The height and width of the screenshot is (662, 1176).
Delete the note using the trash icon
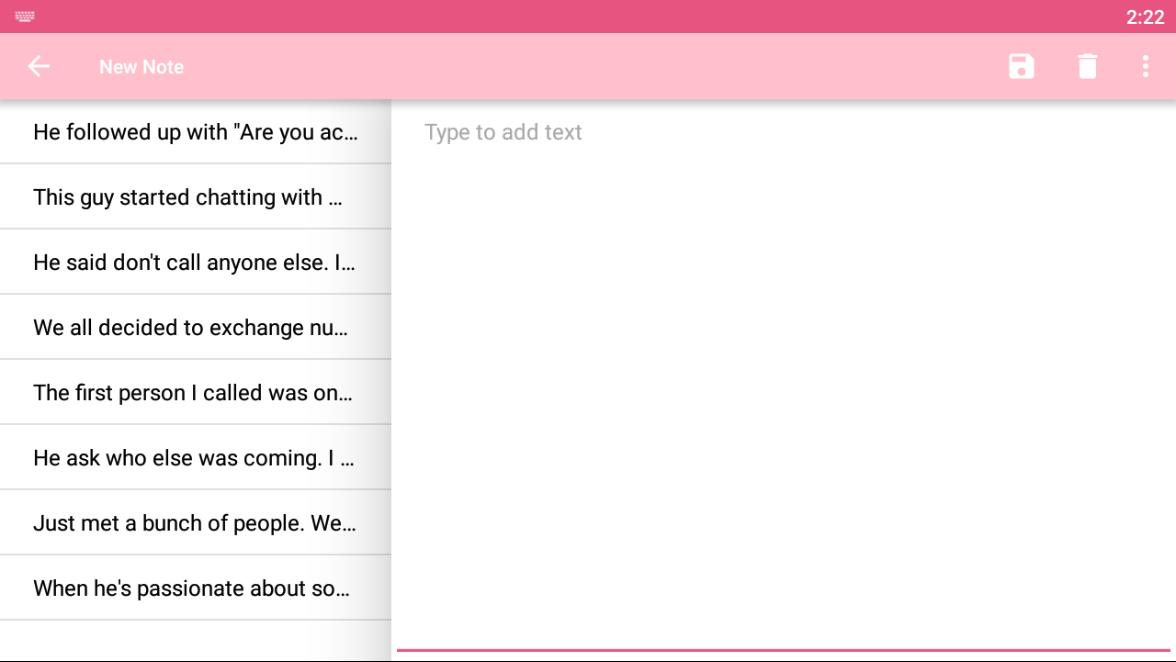pos(1087,67)
